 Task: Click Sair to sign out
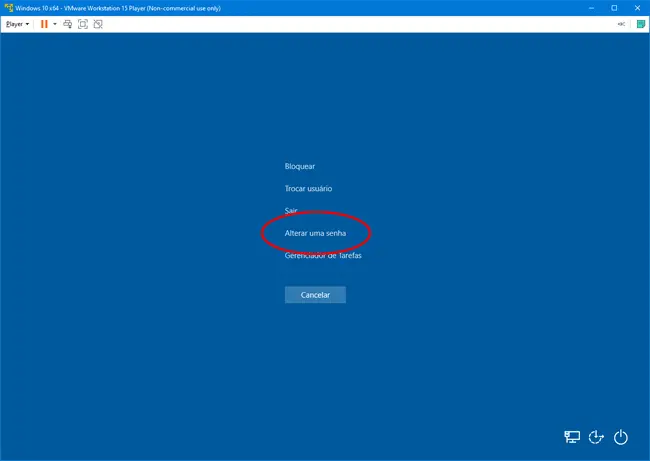click(x=291, y=211)
